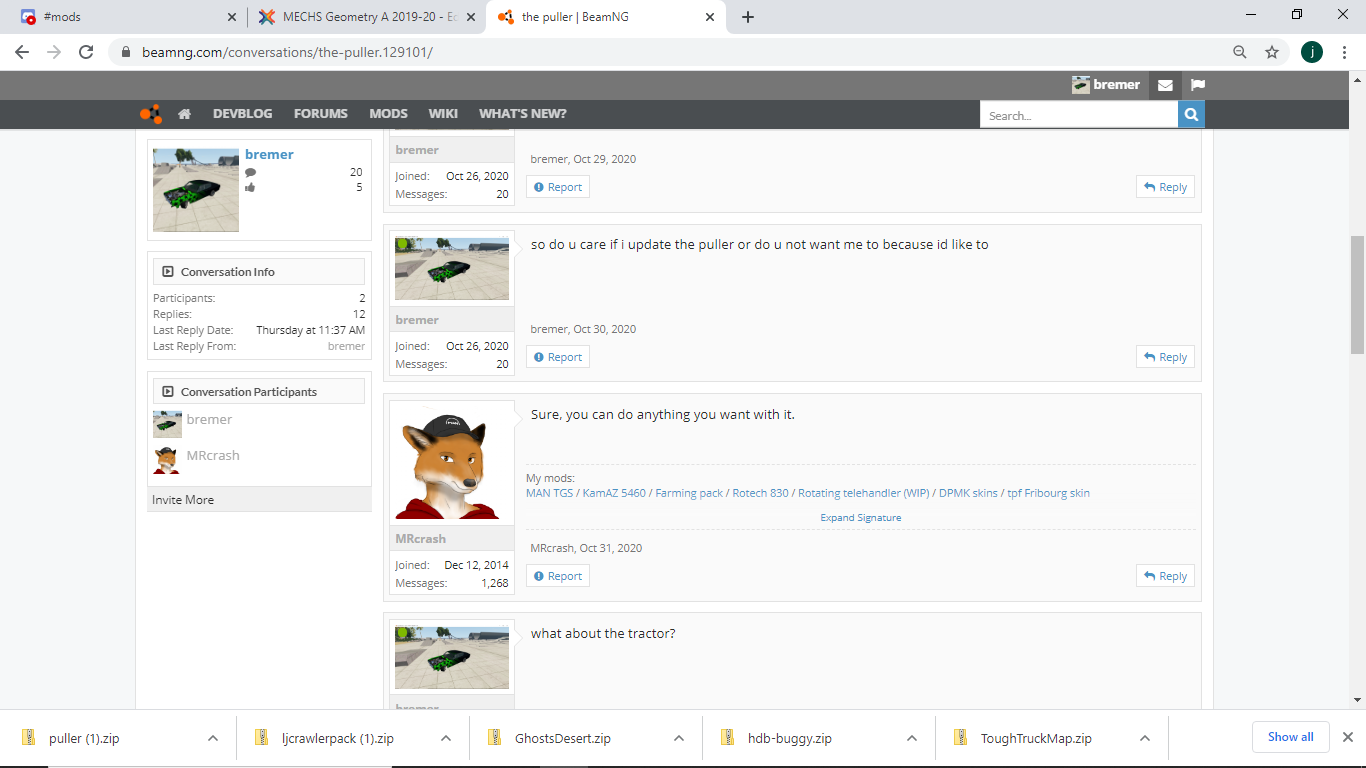Click inside the Search input field

(1079, 115)
